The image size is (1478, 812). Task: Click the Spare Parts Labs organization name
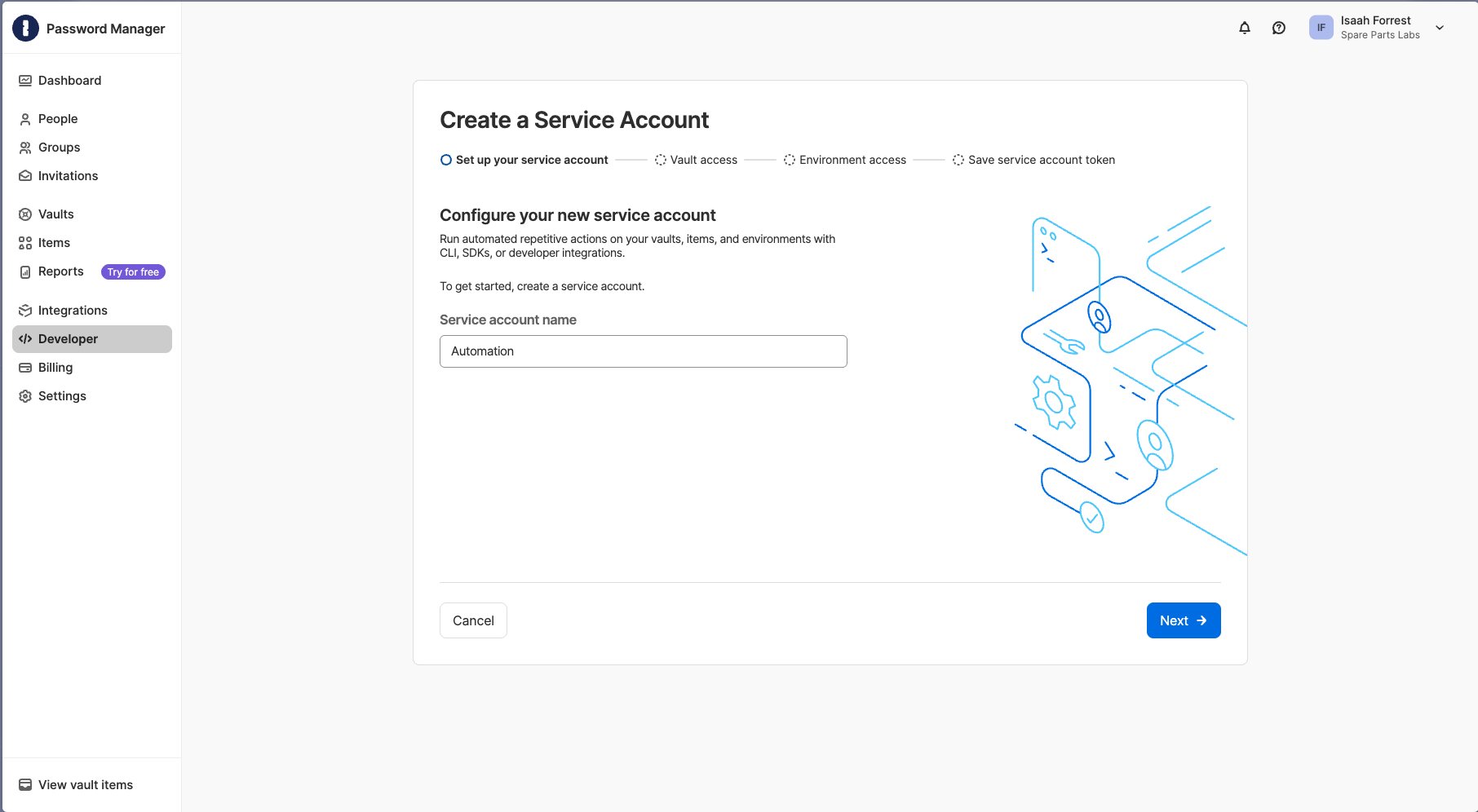[x=1380, y=35]
